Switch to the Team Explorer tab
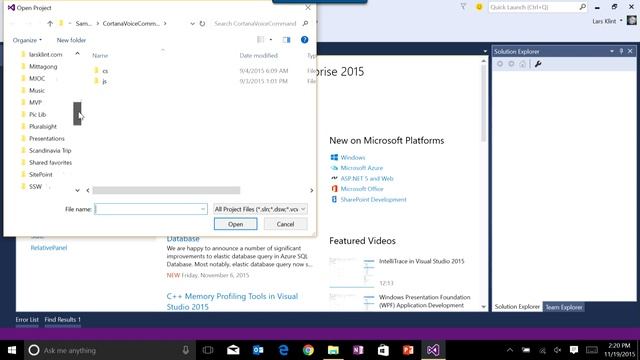The height and width of the screenshot is (360, 640). click(x=564, y=307)
